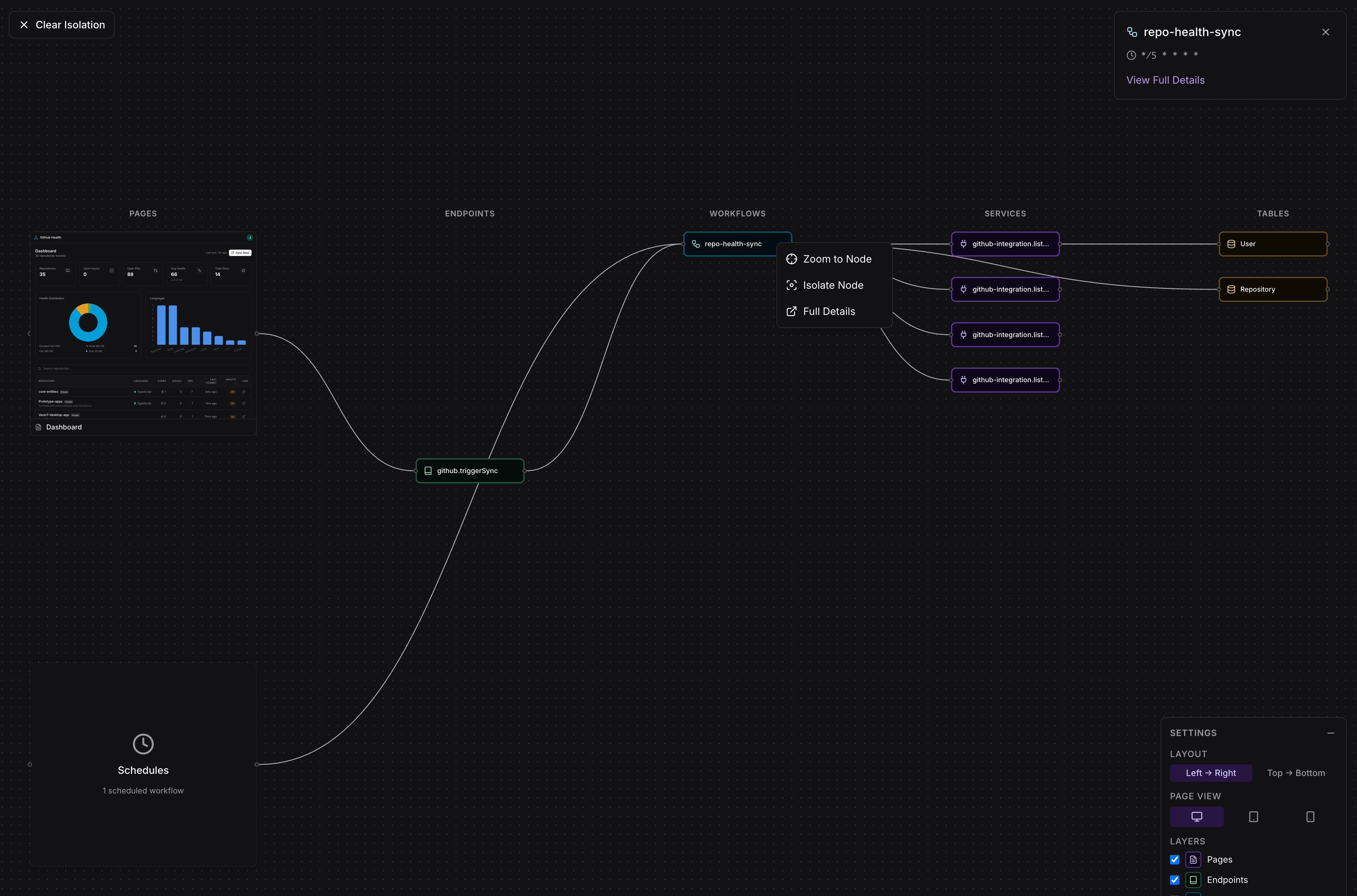Click the page icon beside the Dashboard label
This screenshot has width=1357, height=896.
38,427
